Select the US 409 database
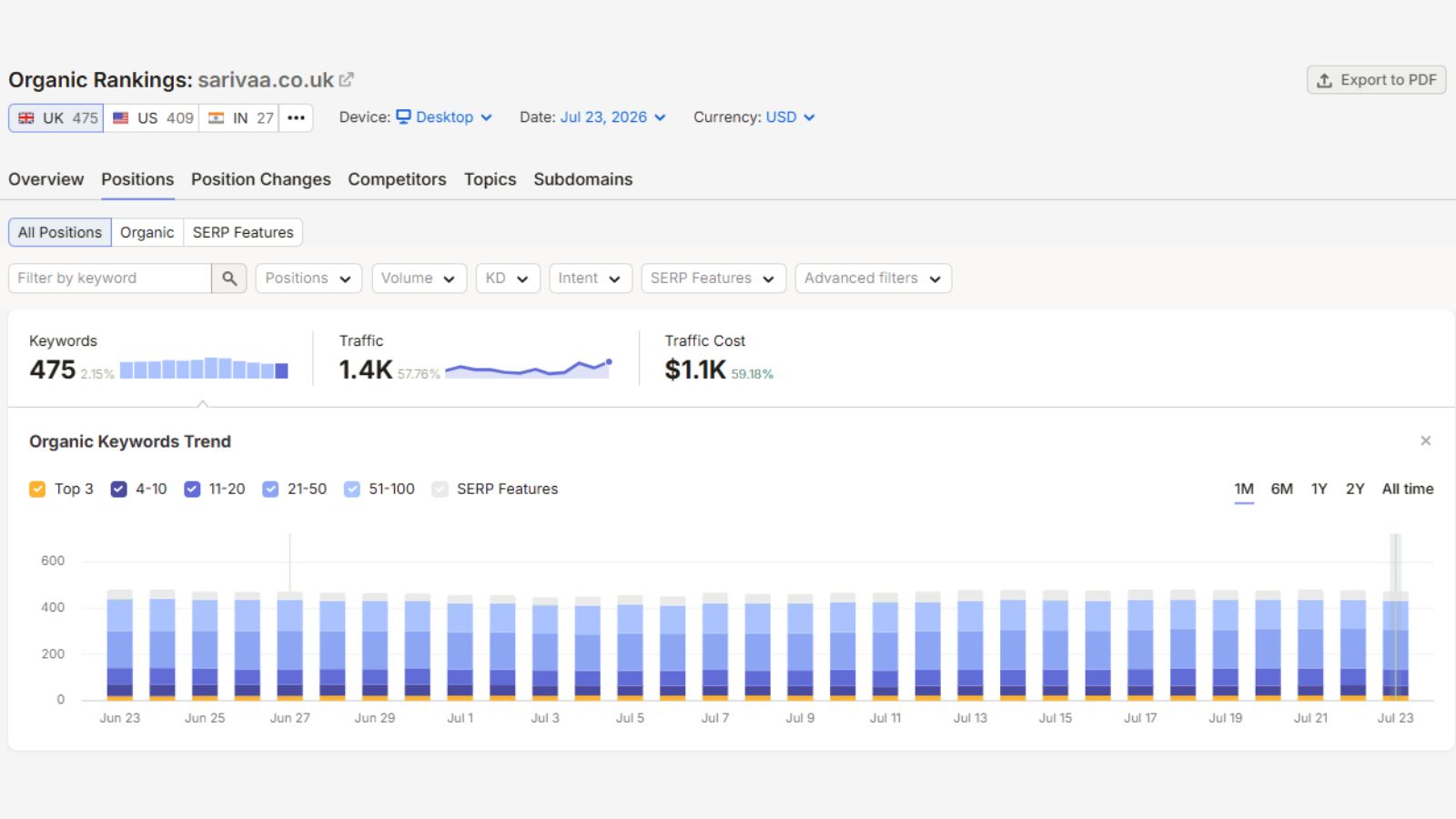The width and height of the screenshot is (1456, 819). [x=151, y=118]
